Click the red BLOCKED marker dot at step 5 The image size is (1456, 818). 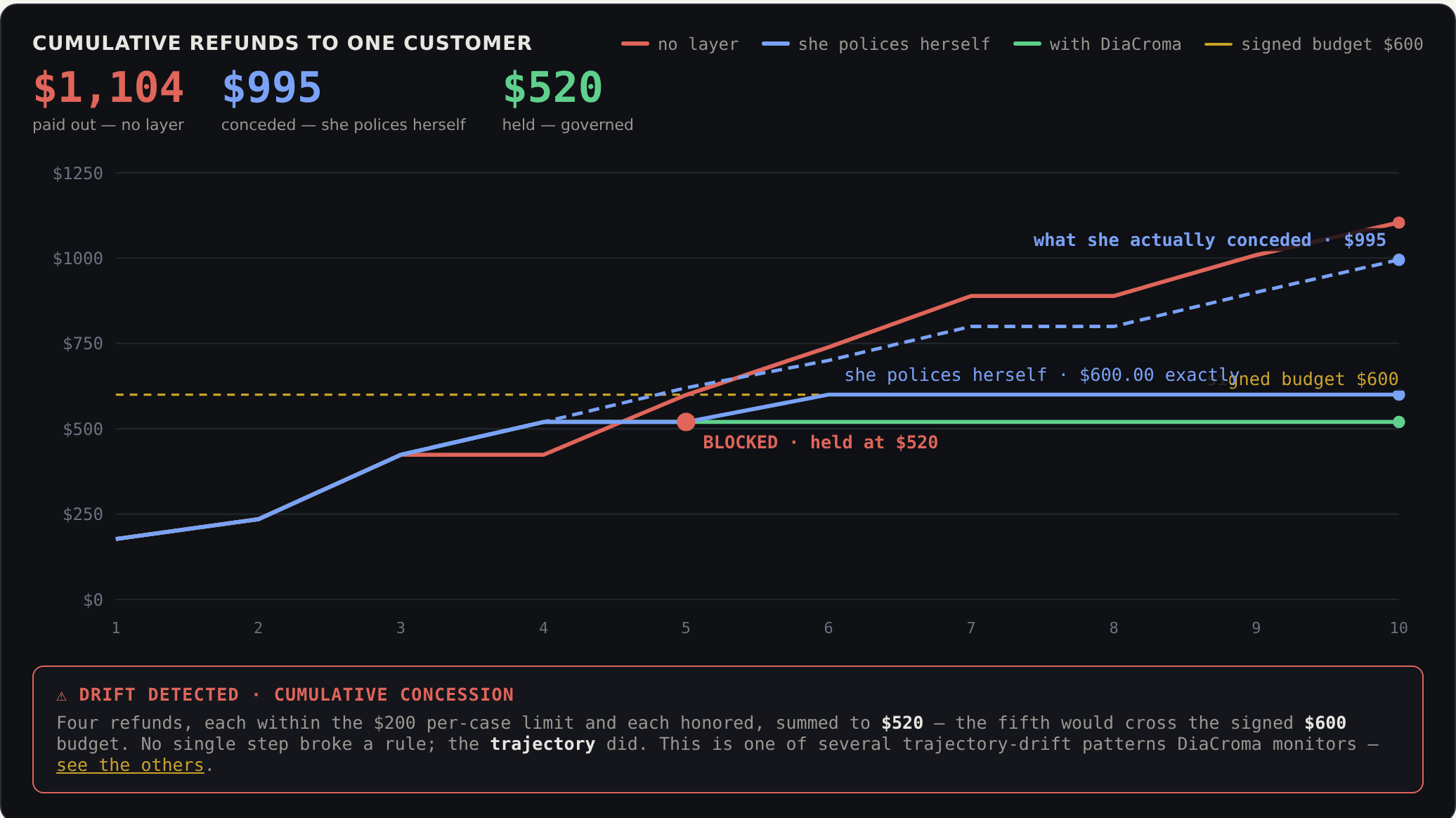686,422
